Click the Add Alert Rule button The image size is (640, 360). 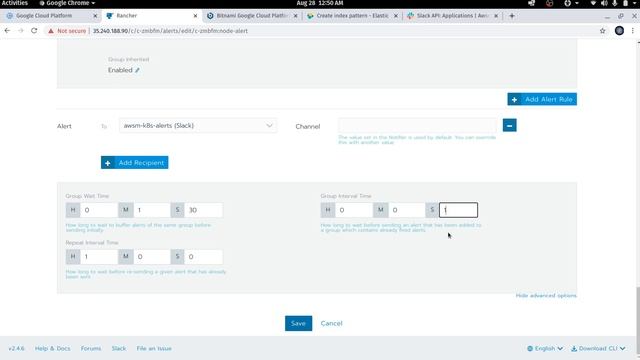click(542, 99)
